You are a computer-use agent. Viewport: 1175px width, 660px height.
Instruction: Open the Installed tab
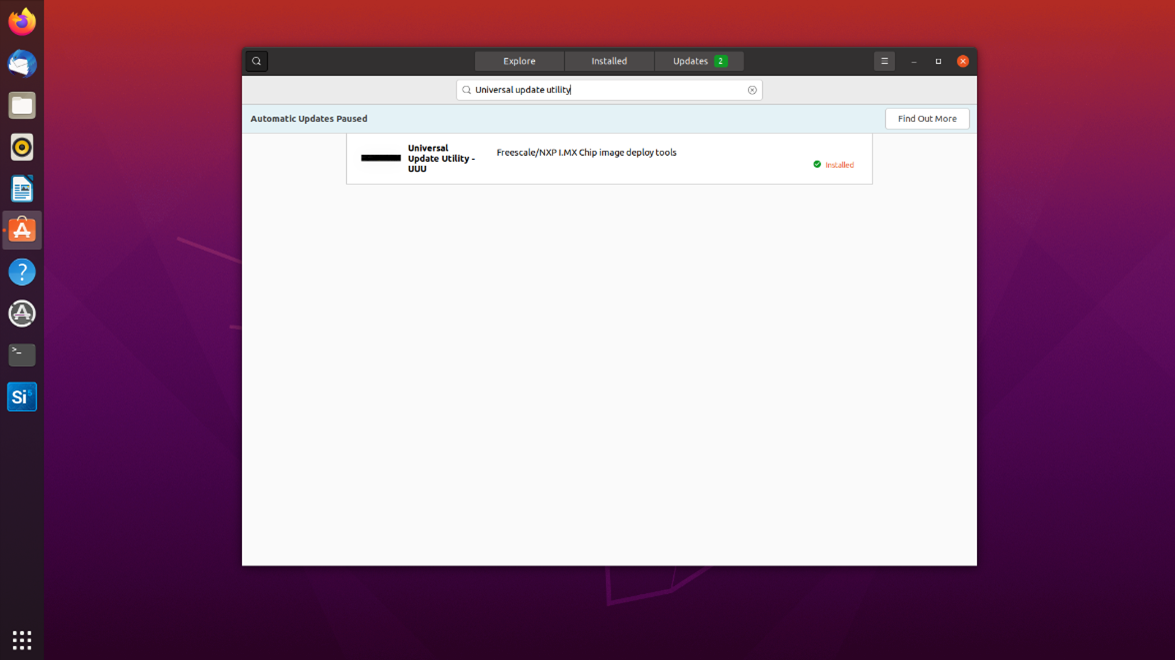coord(609,61)
